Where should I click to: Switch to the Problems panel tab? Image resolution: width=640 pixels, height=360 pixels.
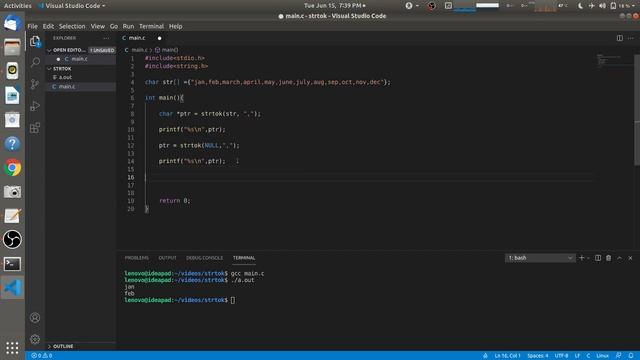tap(137, 258)
